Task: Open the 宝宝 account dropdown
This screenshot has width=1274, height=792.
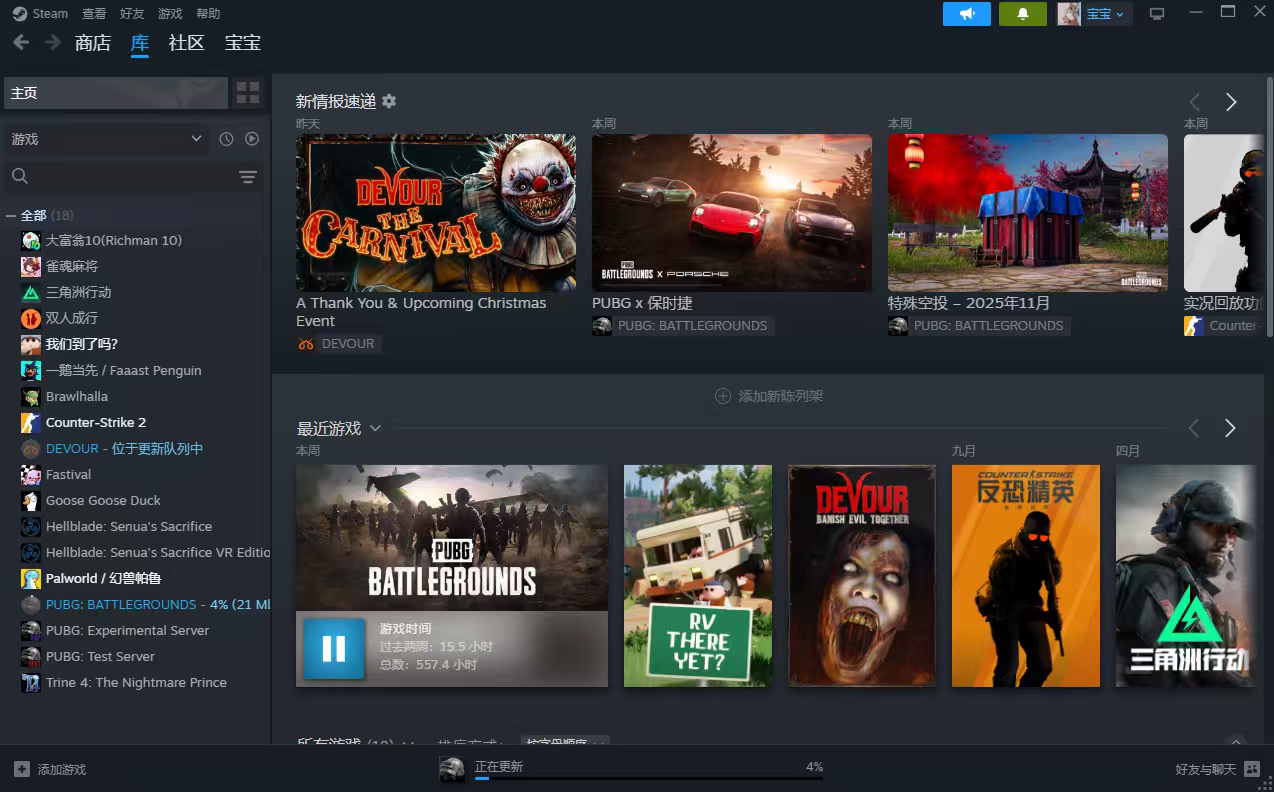Action: click(x=1105, y=14)
